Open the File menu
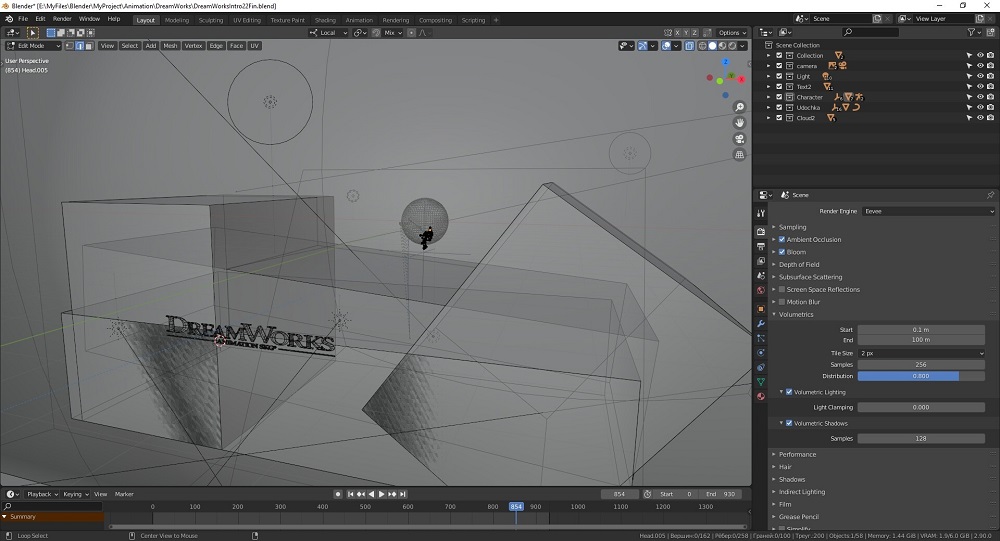This screenshot has width=1000, height=541. [x=23, y=19]
